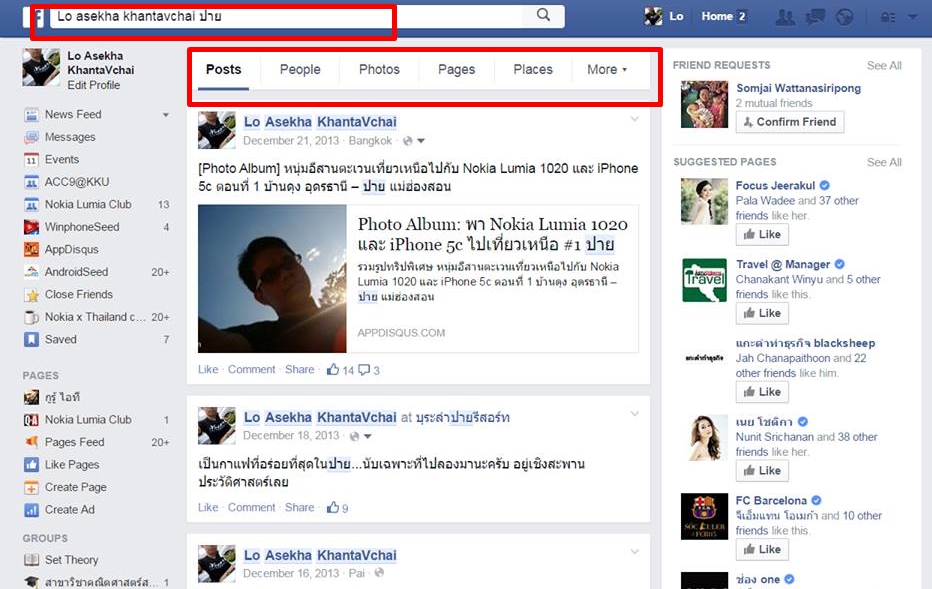Click See All for Friend Requests
The height and width of the screenshot is (589, 932).
point(884,65)
